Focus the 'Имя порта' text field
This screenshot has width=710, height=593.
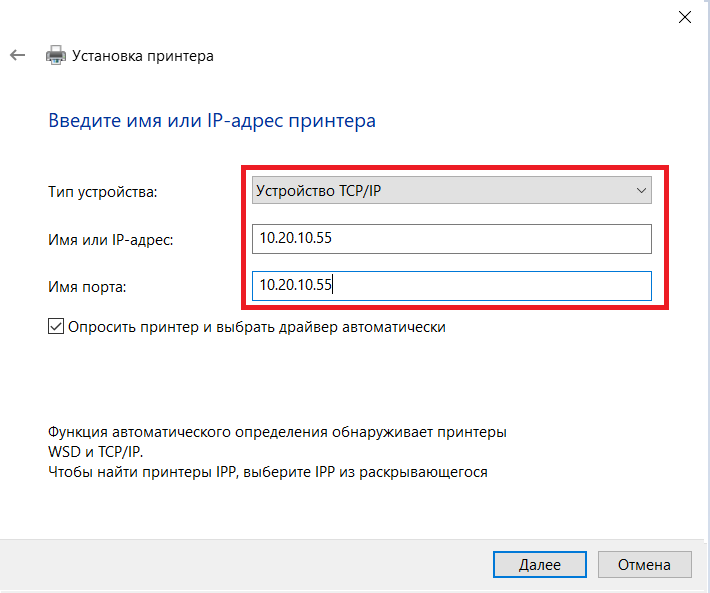click(x=452, y=287)
